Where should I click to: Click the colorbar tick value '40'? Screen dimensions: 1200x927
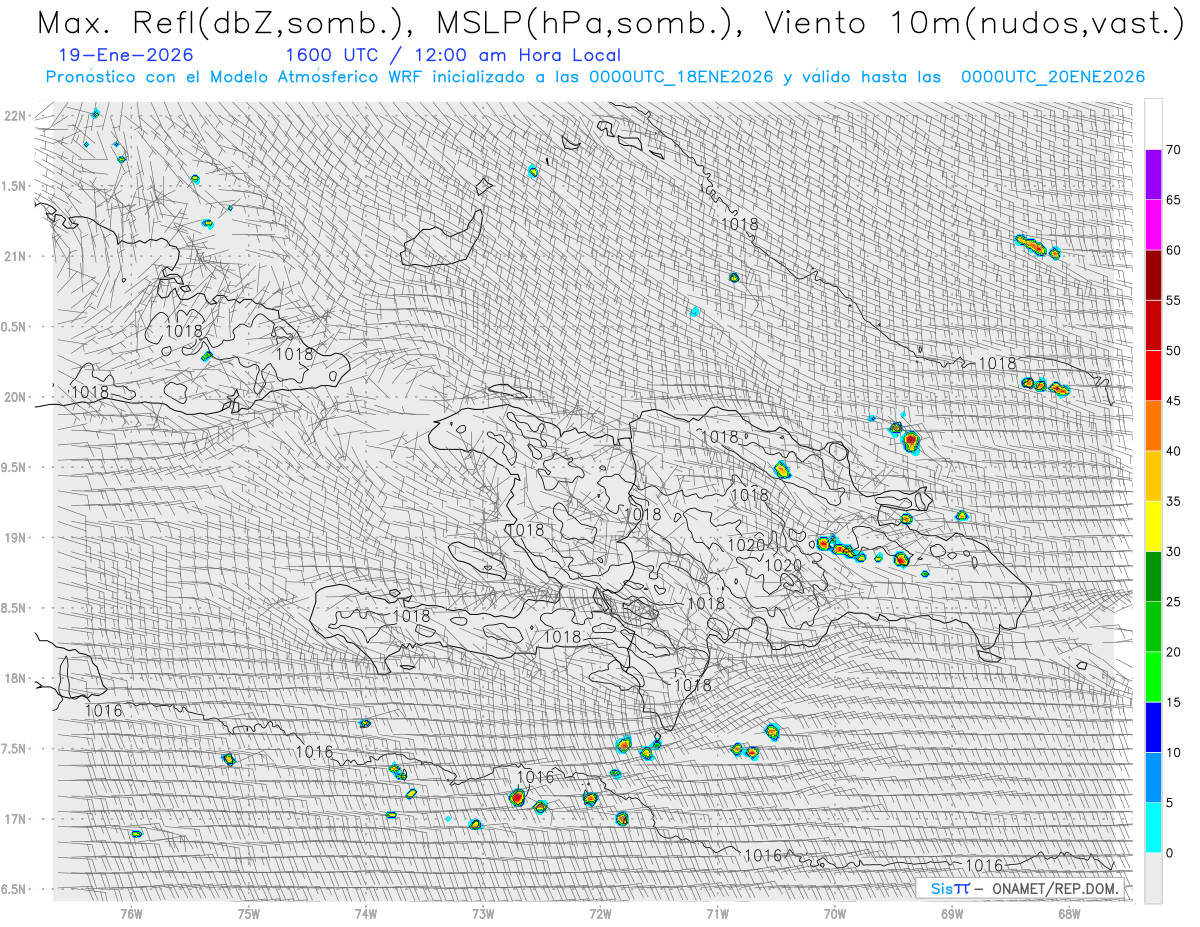coord(1173,451)
